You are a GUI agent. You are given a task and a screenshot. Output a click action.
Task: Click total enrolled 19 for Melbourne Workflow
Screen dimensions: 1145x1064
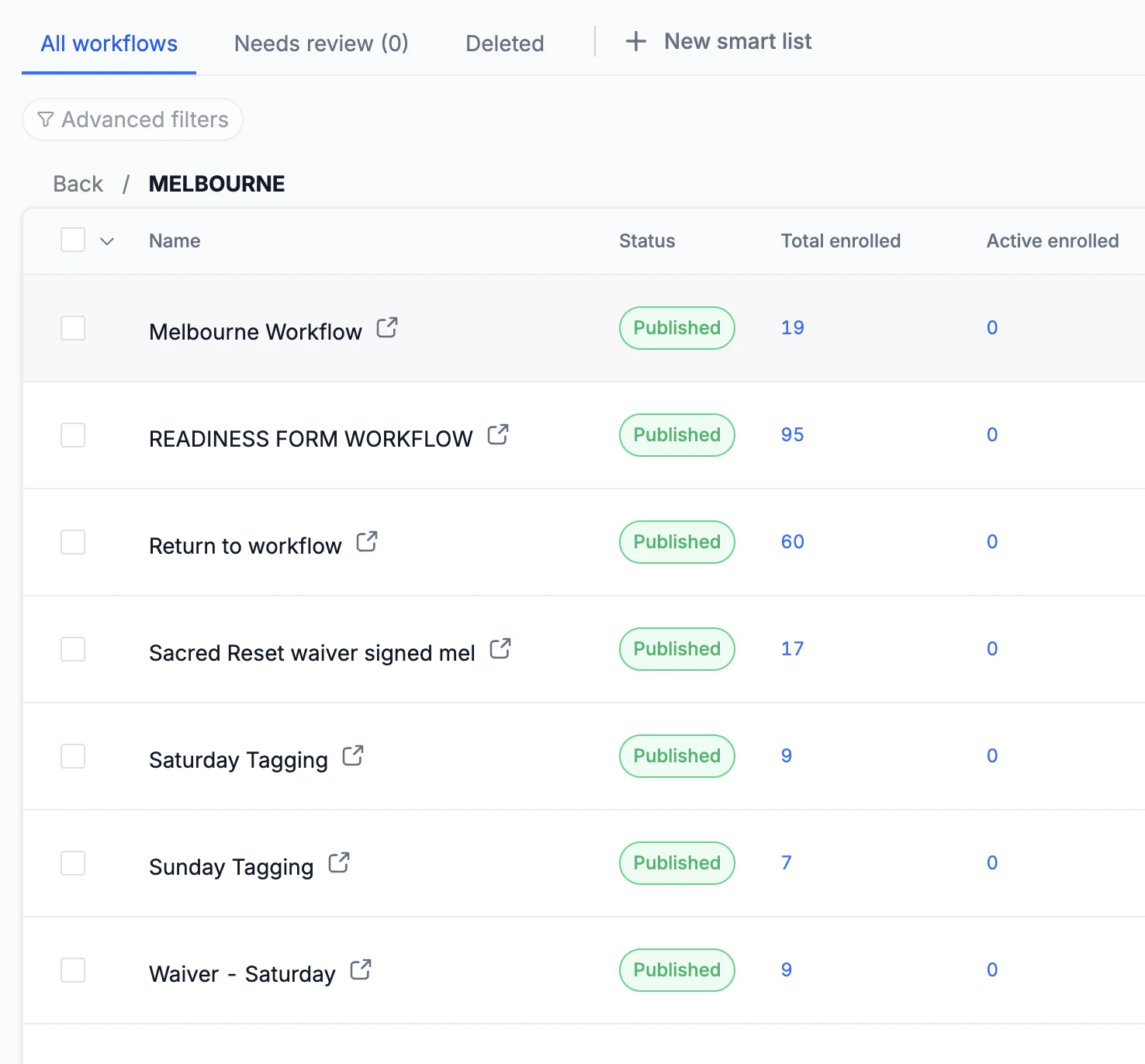792,327
